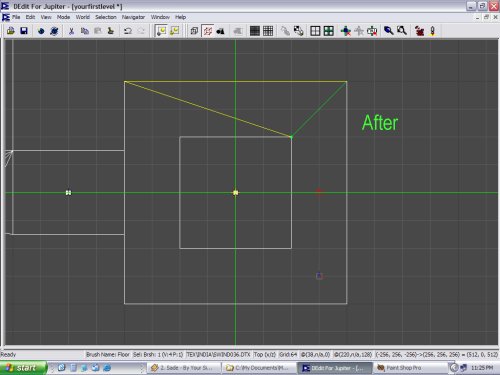Click the green vertex at inner square corner
Viewport: 500px width, 375px height.
[x=291, y=137]
